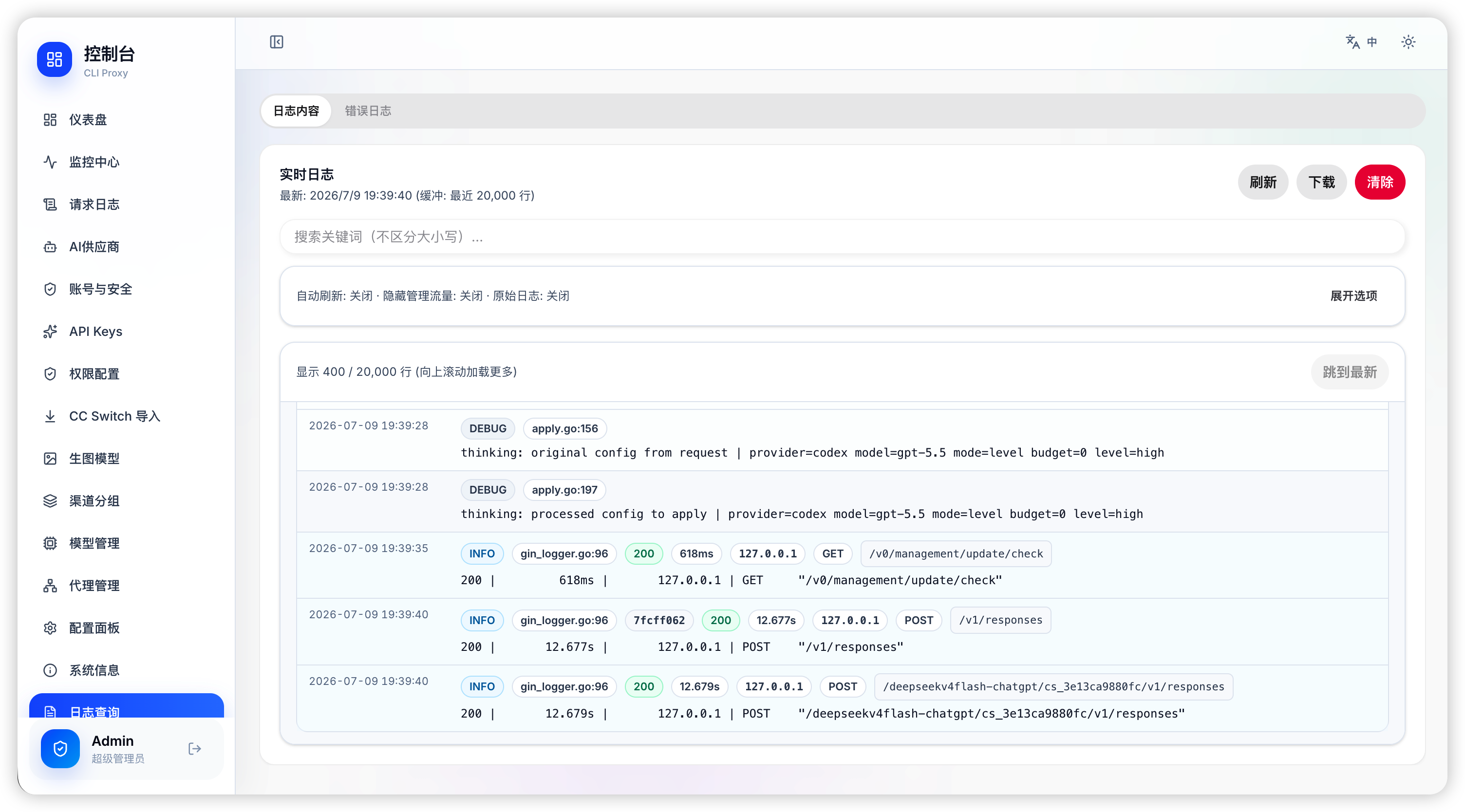Collapse the sidebar panel icon
Image resolution: width=1465 pixels, height=812 pixels.
click(x=277, y=42)
